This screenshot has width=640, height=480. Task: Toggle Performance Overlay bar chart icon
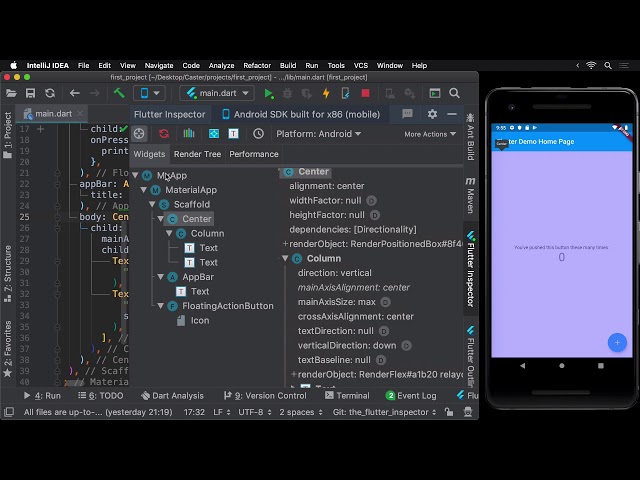coord(189,133)
